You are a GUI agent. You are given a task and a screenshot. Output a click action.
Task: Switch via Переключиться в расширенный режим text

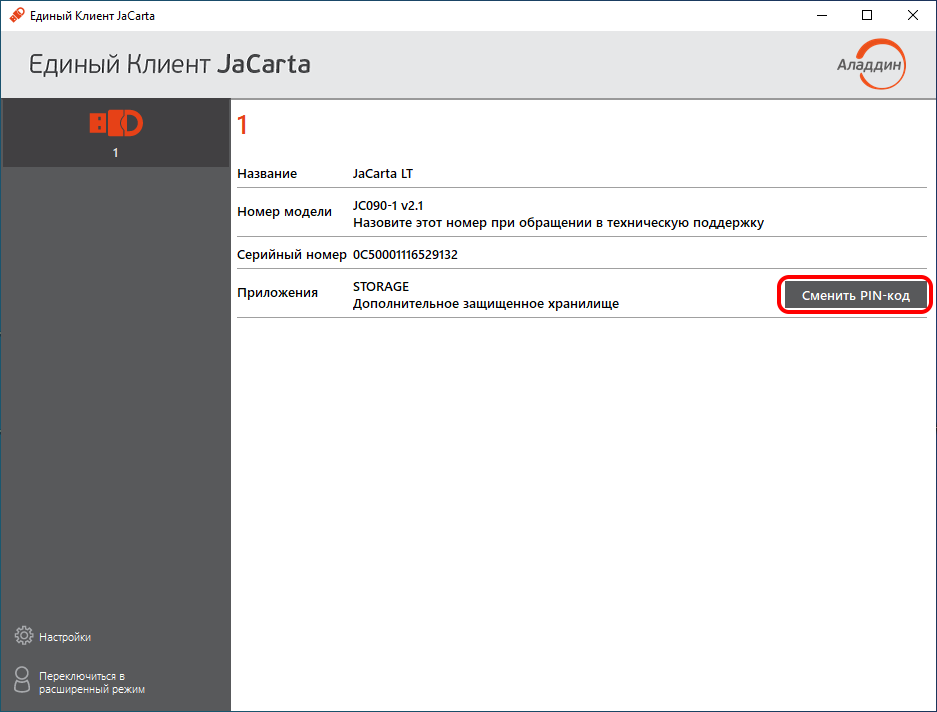coord(91,682)
